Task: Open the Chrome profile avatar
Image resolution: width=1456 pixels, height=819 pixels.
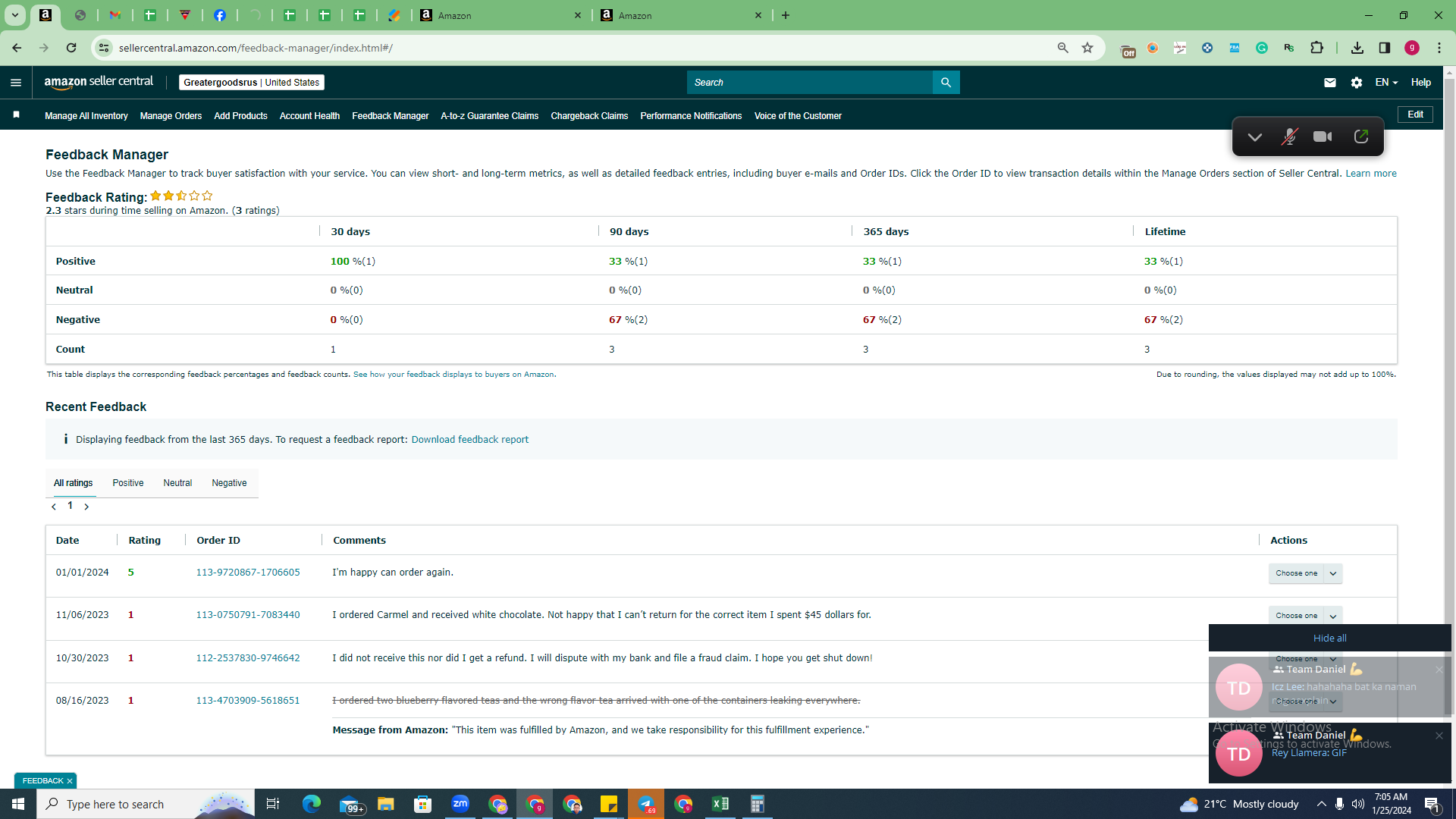Action: click(x=1412, y=48)
